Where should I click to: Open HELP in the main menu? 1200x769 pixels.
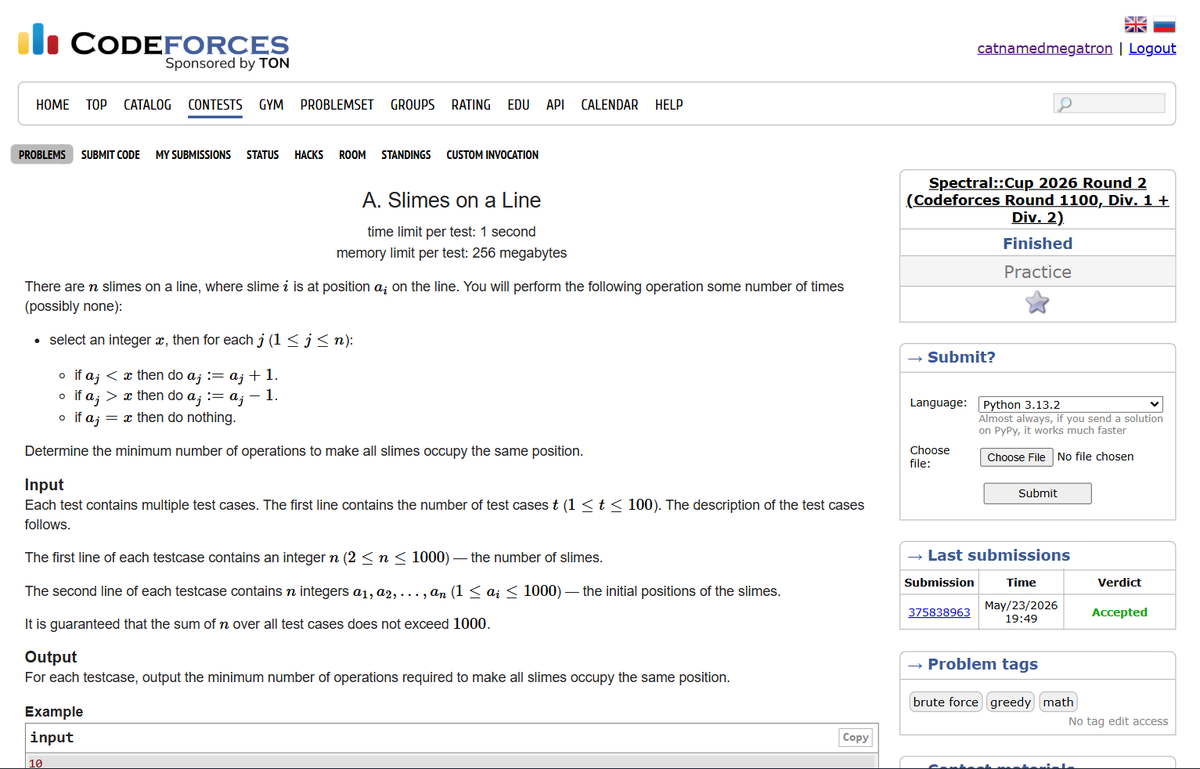coord(669,105)
